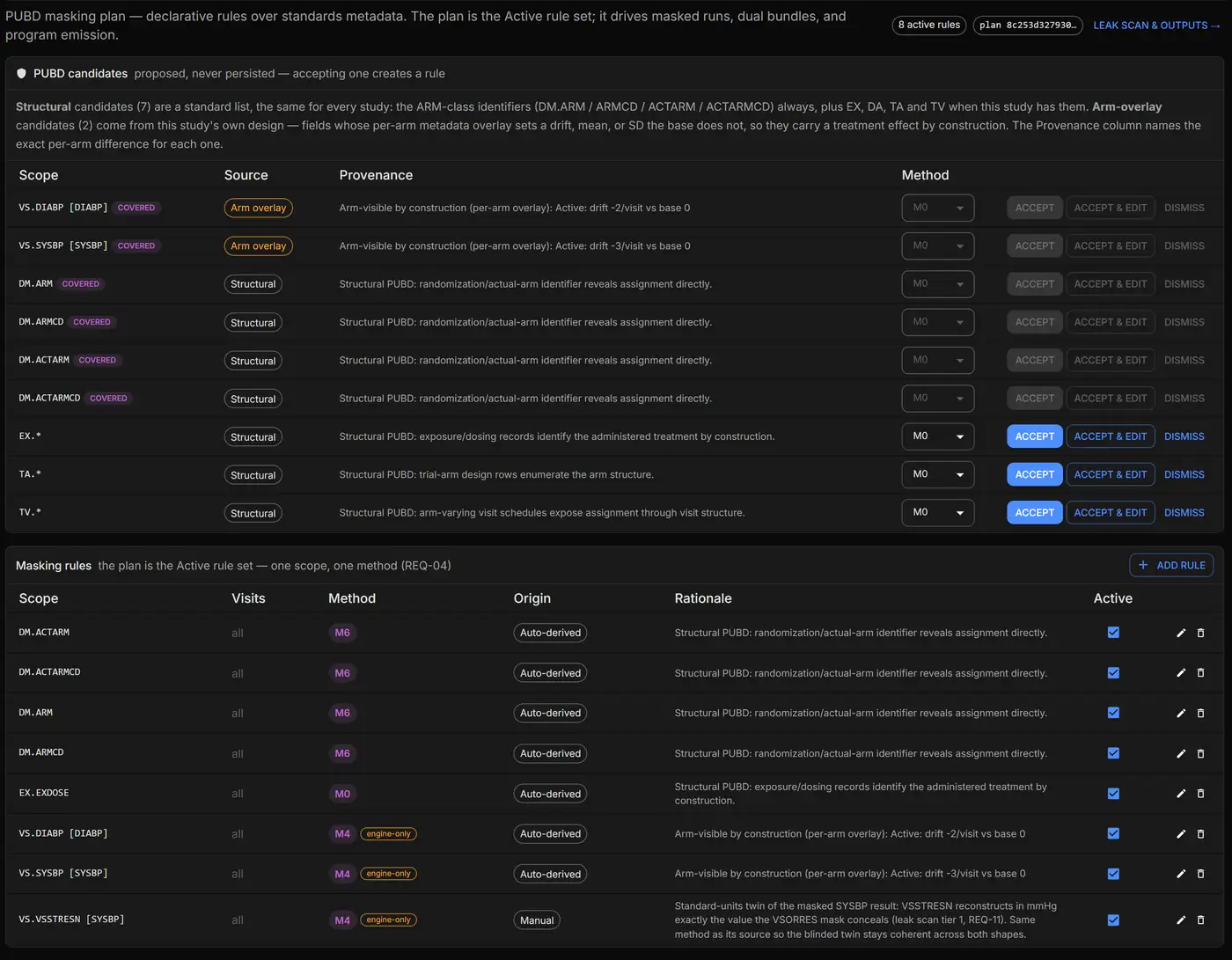Click the COVERED badge next to DM.ACTARMCD
Viewport: 1232px width, 960px height.
(x=108, y=399)
